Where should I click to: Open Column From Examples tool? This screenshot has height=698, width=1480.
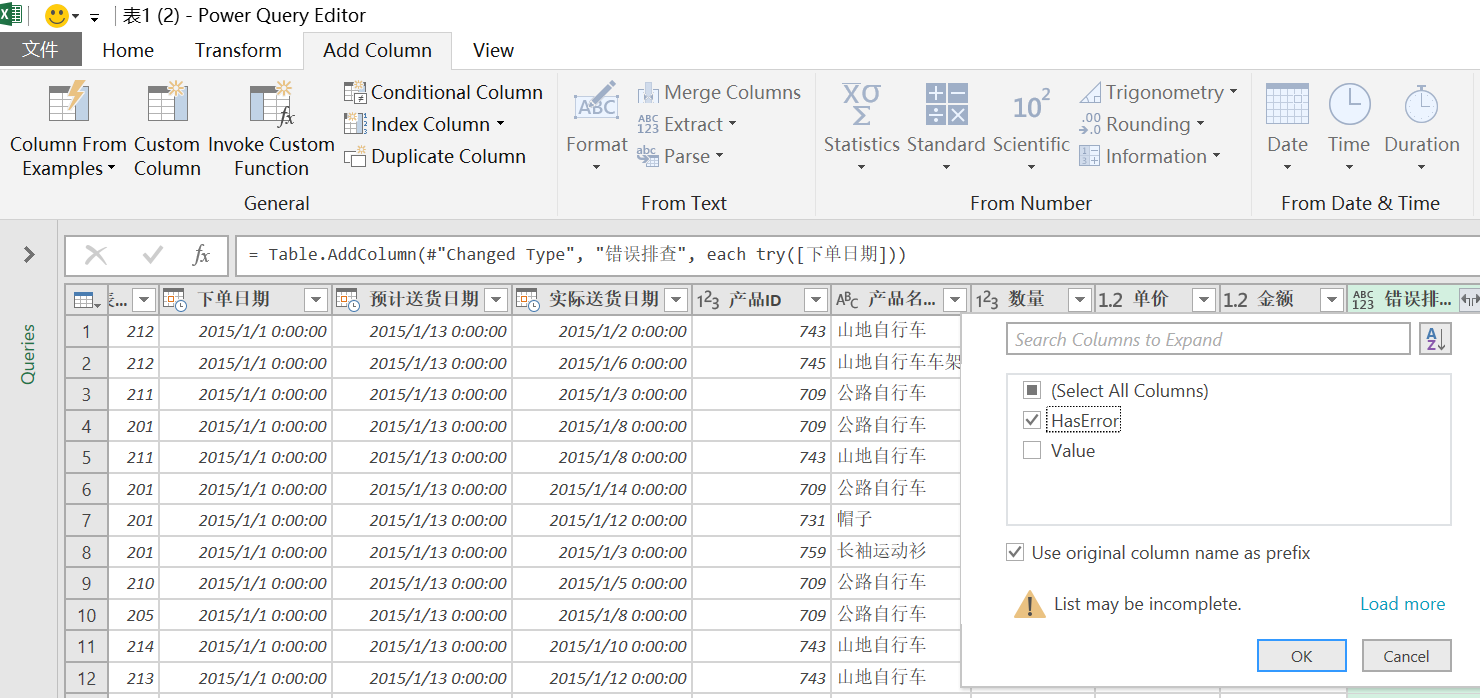coord(68,130)
